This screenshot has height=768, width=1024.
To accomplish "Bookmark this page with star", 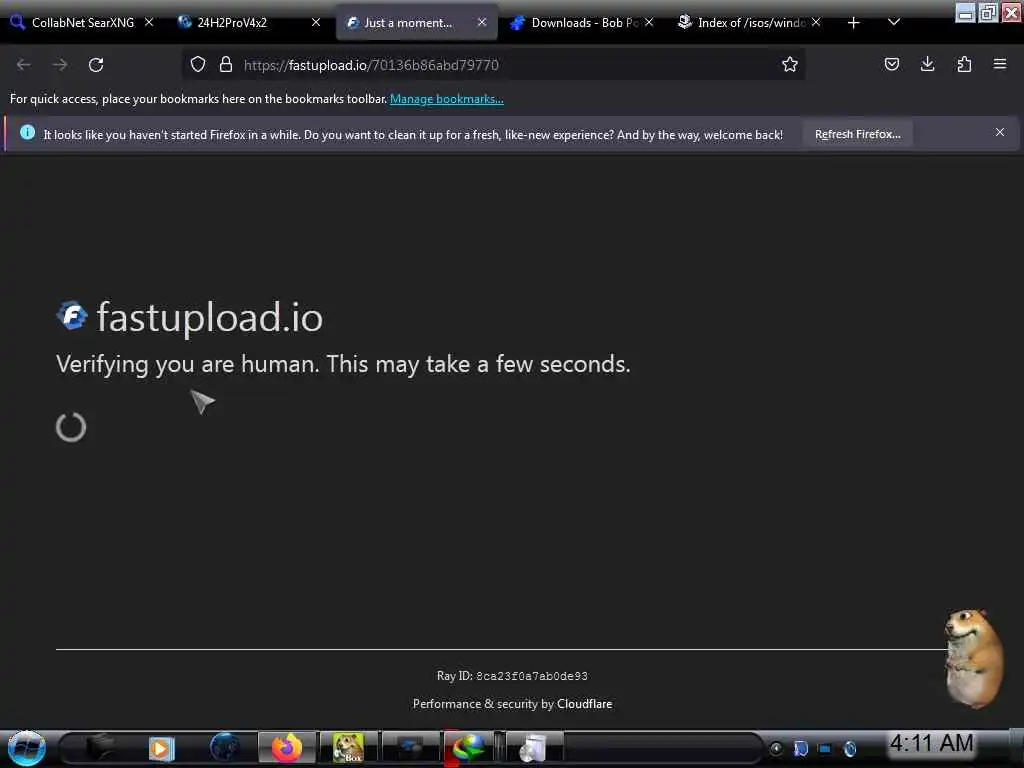I will pos(790,65).
